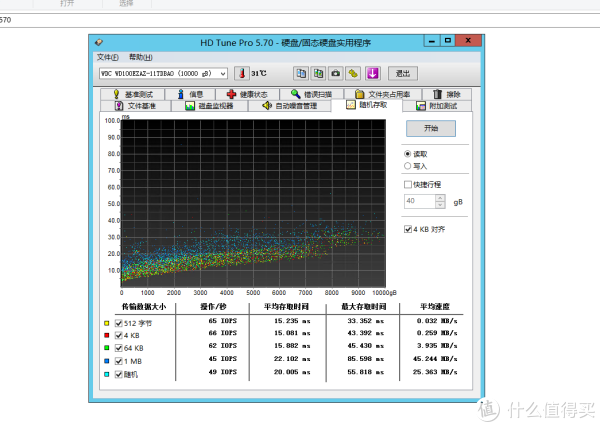Click the 45.244 MB/s average speed
The width and height of the screenshot is (600, 427).
click(435, 359)
